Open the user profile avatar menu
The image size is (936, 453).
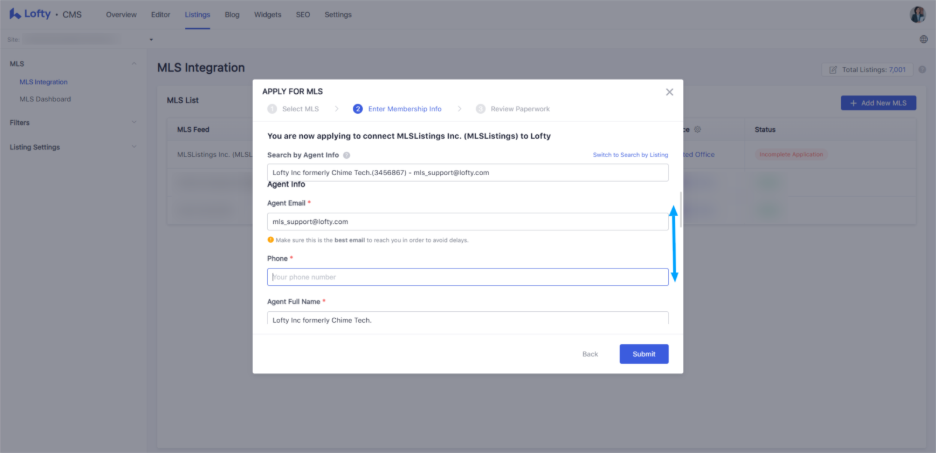tap(917, 15)
